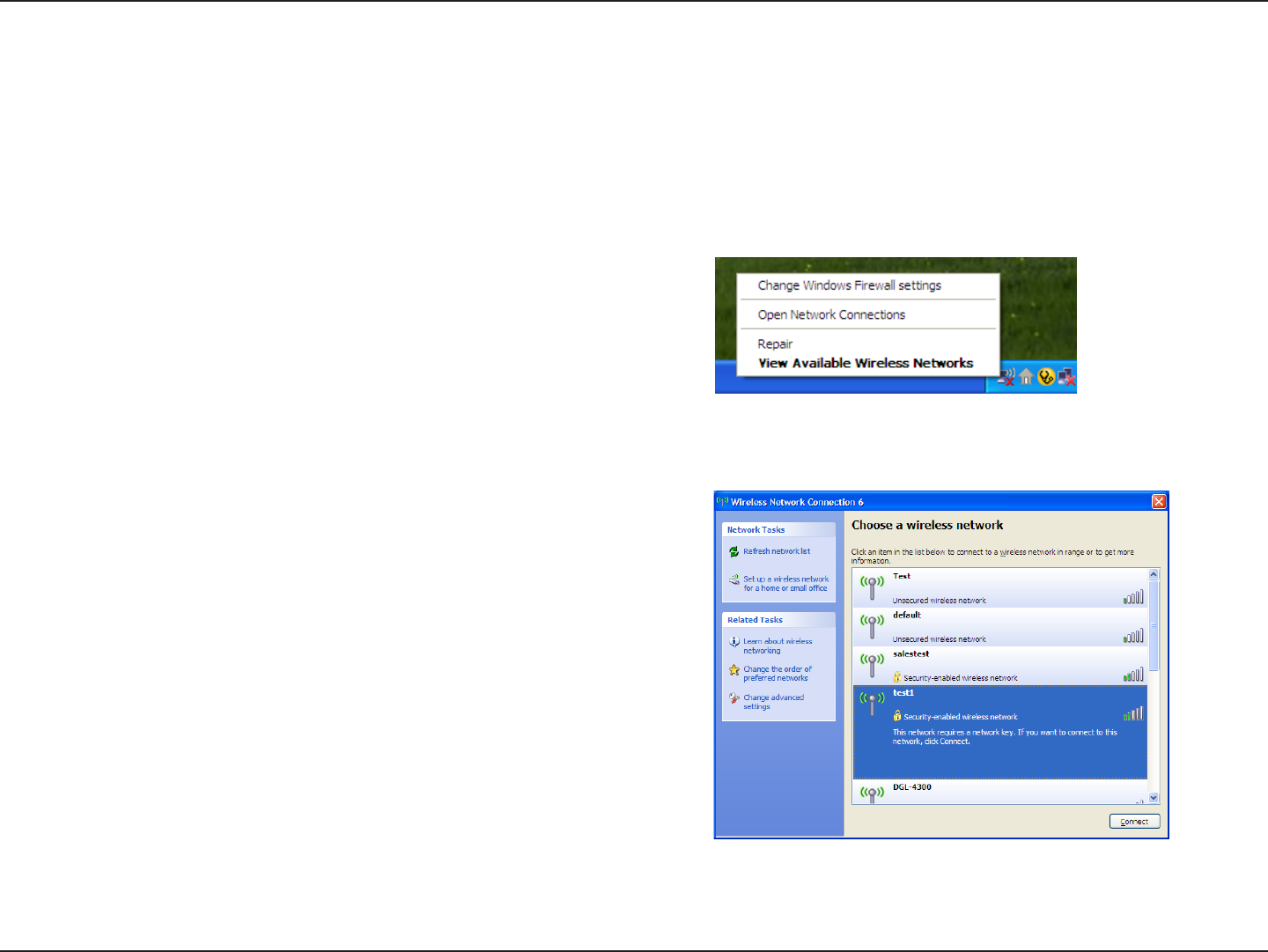Close the Wireless Network Connection 6 window
1268x952 pixels.
coord(1159,501)
